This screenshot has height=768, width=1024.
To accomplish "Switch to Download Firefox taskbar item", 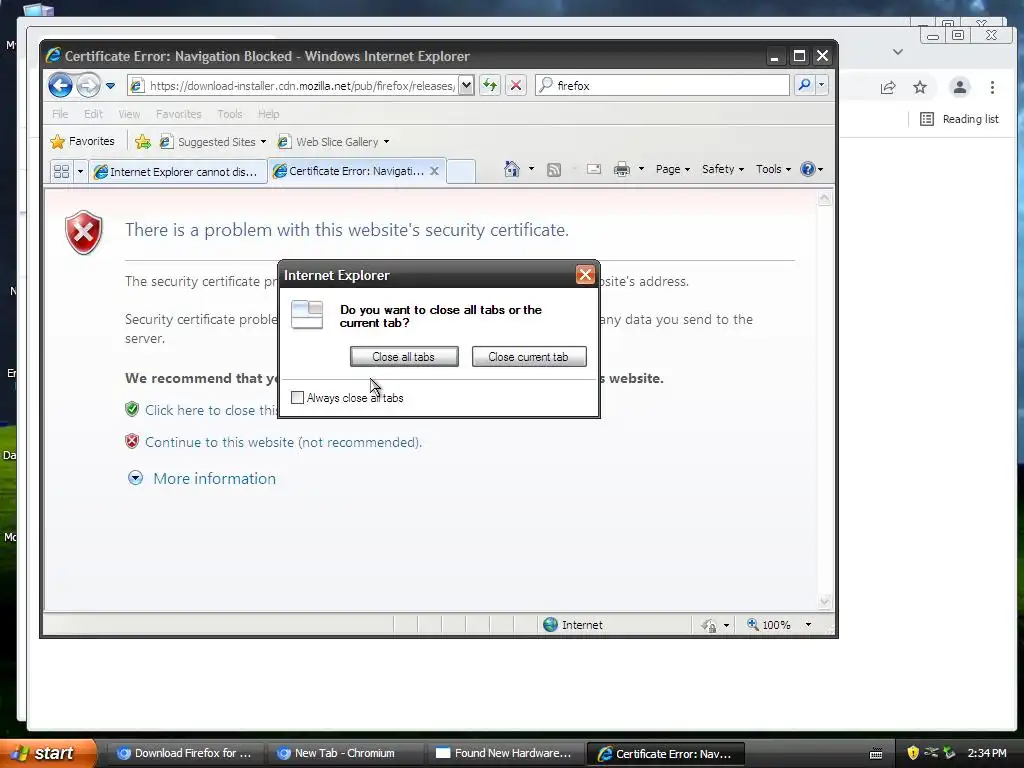I will pyautogui.click(x=184, y=753).
